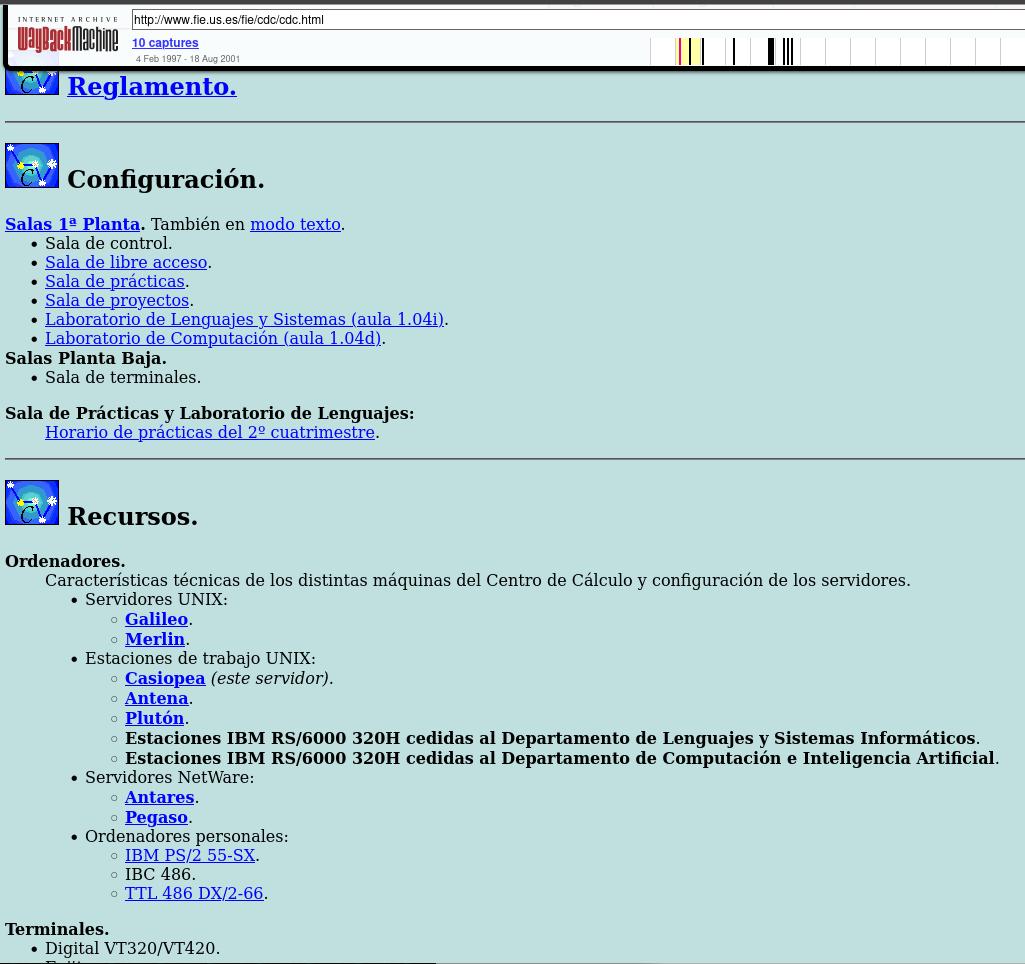The image size is (1025, 964).
Task: Click the CV icon beside Configuración heading
Action: click(32, 166)
